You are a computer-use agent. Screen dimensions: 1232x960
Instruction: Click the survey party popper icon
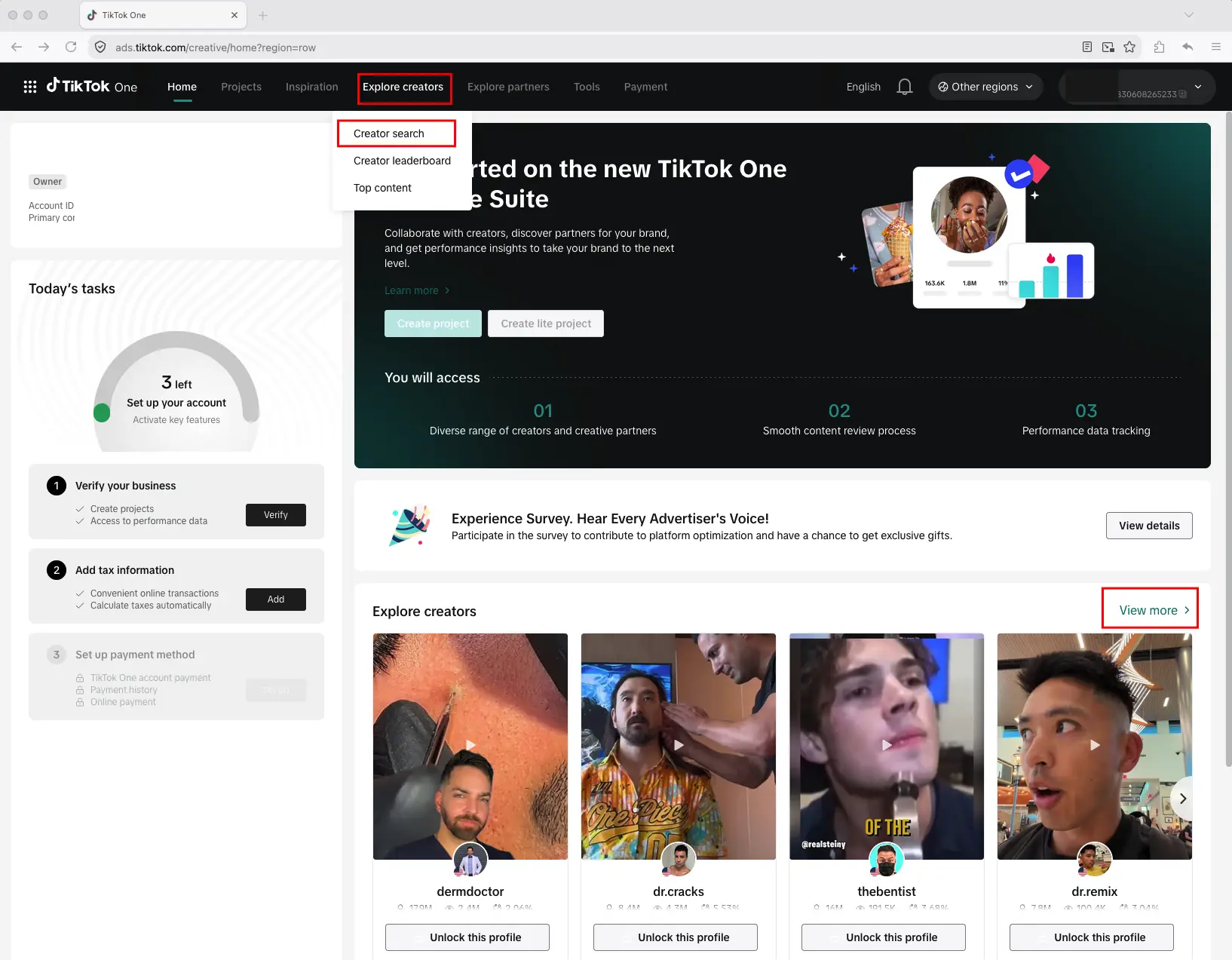[409, 526]
